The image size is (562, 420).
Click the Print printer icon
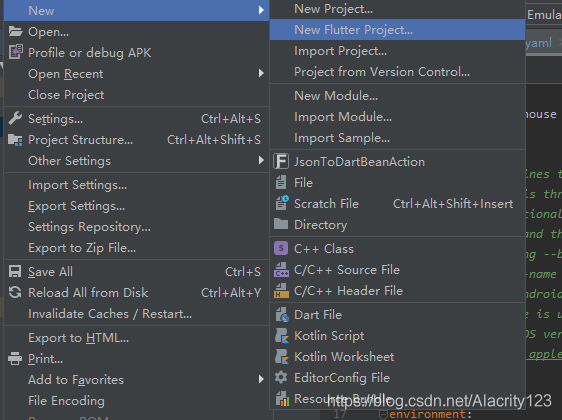[x=15, y=358]
